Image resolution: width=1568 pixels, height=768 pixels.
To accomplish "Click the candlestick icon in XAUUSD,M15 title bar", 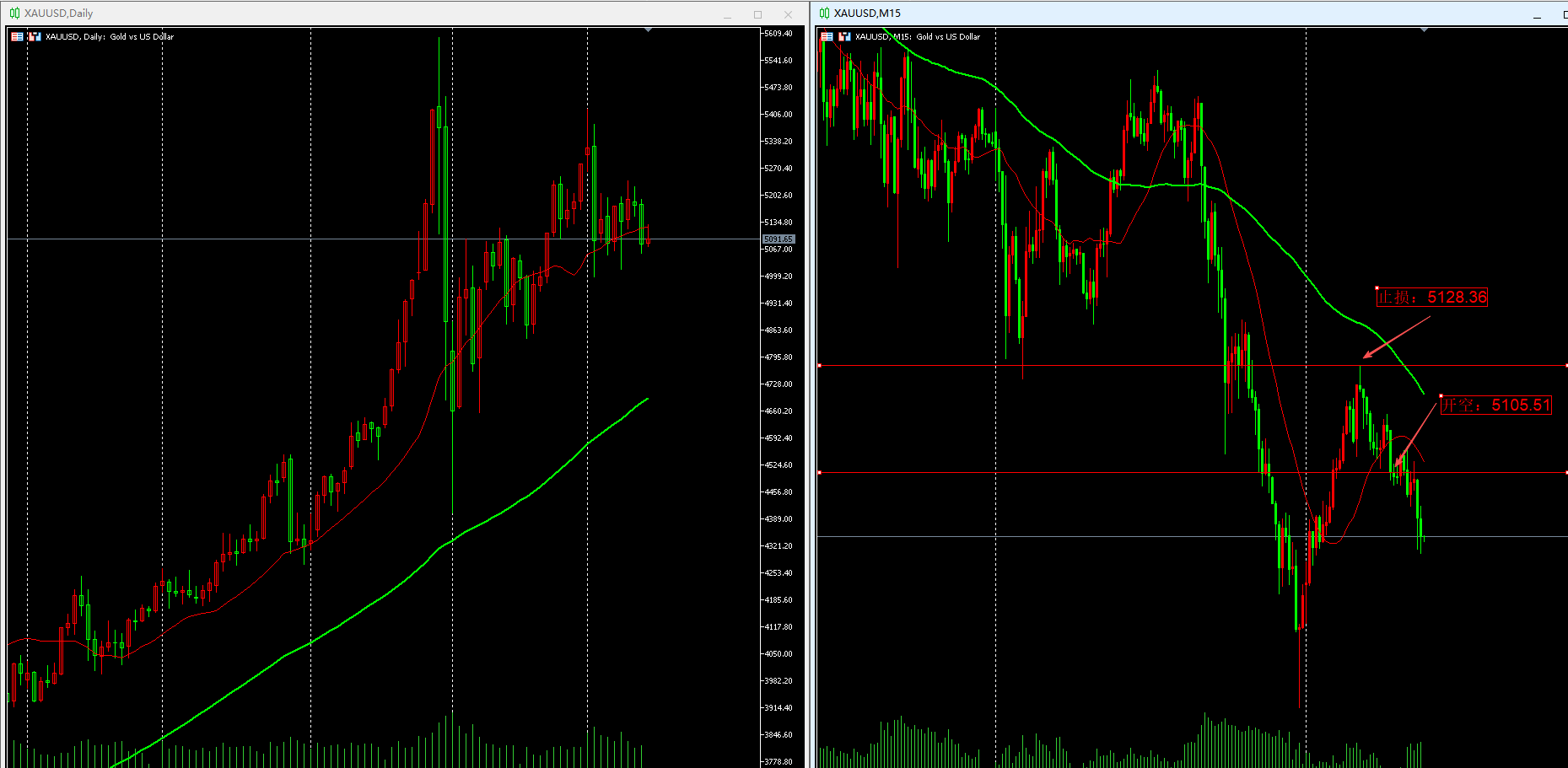I will pos(824,13).
